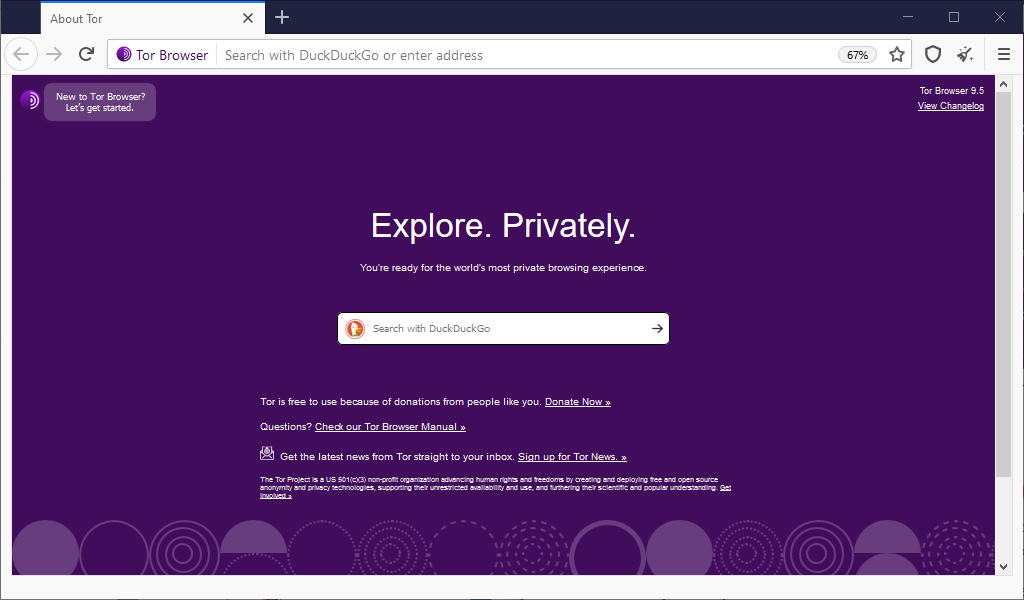Open the Sign up for Tor News link

[x=572, y=456]
